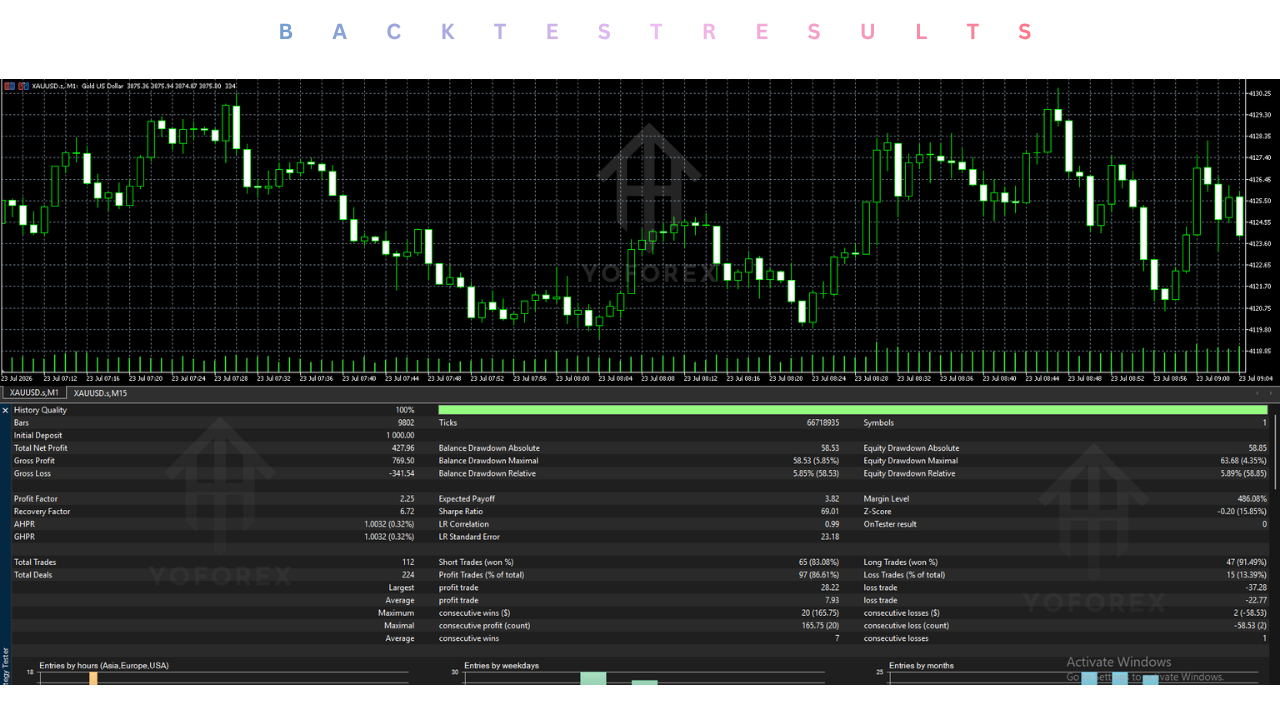Click the Balance Drawdown Absolute label
The width and height of the screenshot is (1280, 720).
pos(489,448)
